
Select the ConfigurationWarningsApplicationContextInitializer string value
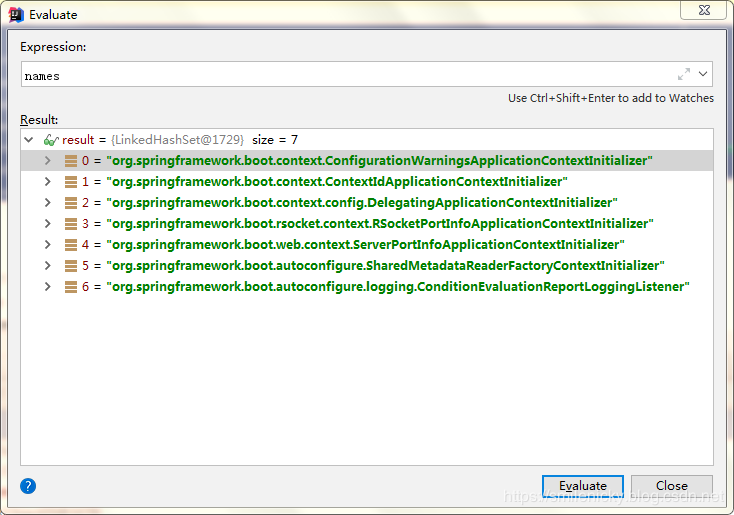pyautogui.click(x=380, y=161)
